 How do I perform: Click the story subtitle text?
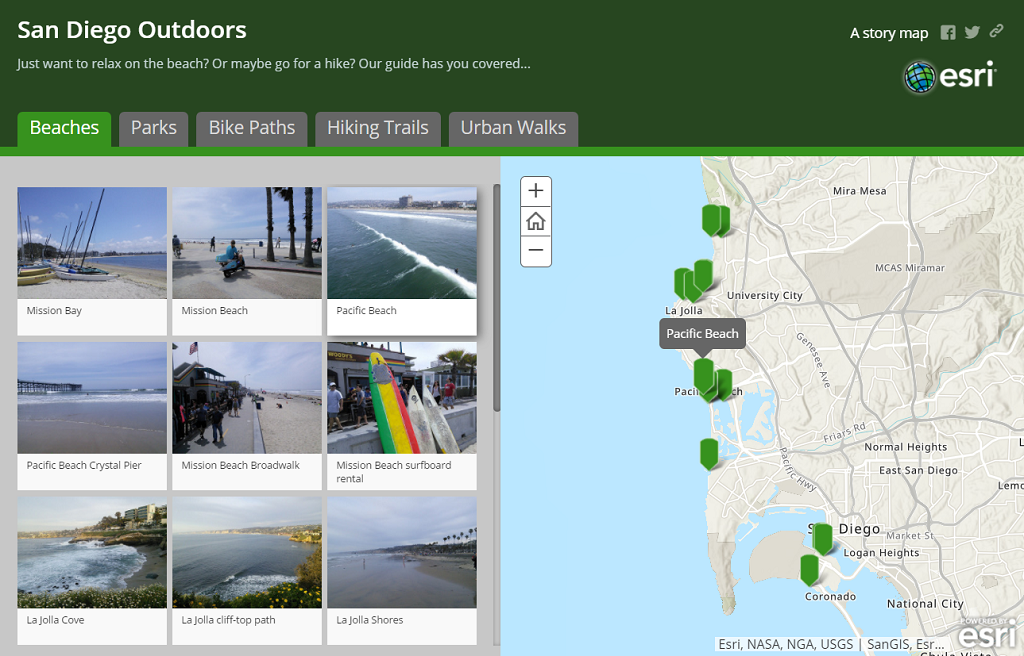click(274, 64)
